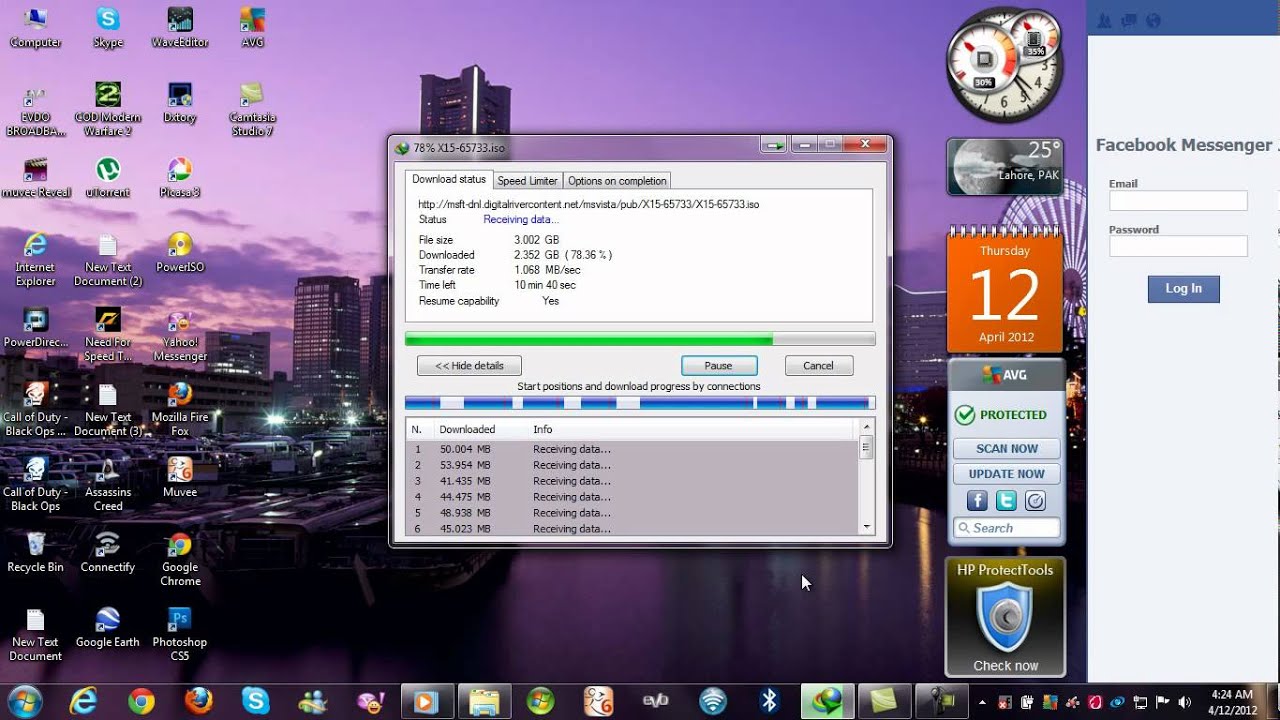This screenshot has width=1280, height=720.
Task: Open the Windows Start menu
Action: coord(24,701)
